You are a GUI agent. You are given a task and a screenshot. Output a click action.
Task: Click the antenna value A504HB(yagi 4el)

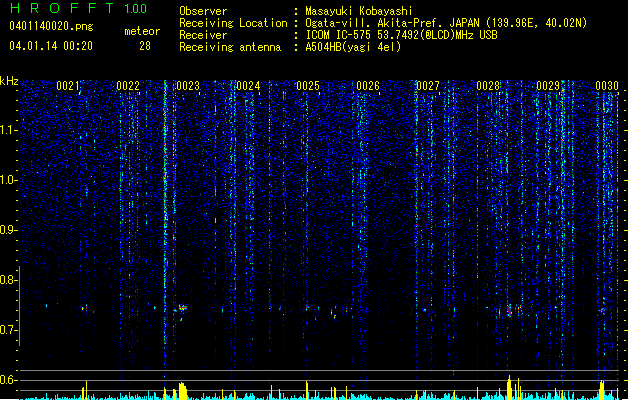click(x=353, y=47)
